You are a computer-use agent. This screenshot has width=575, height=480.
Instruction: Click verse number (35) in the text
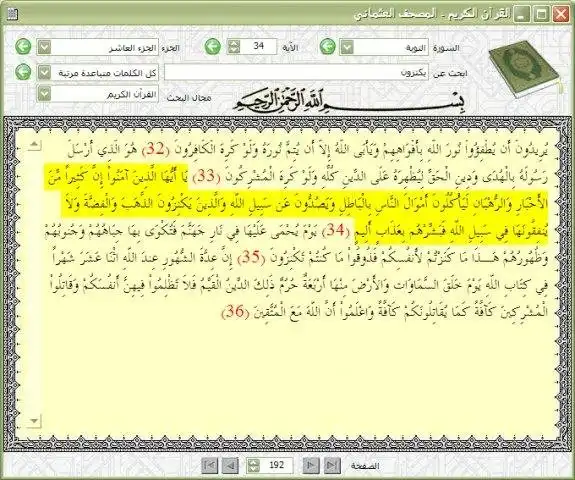click(251, 258)
